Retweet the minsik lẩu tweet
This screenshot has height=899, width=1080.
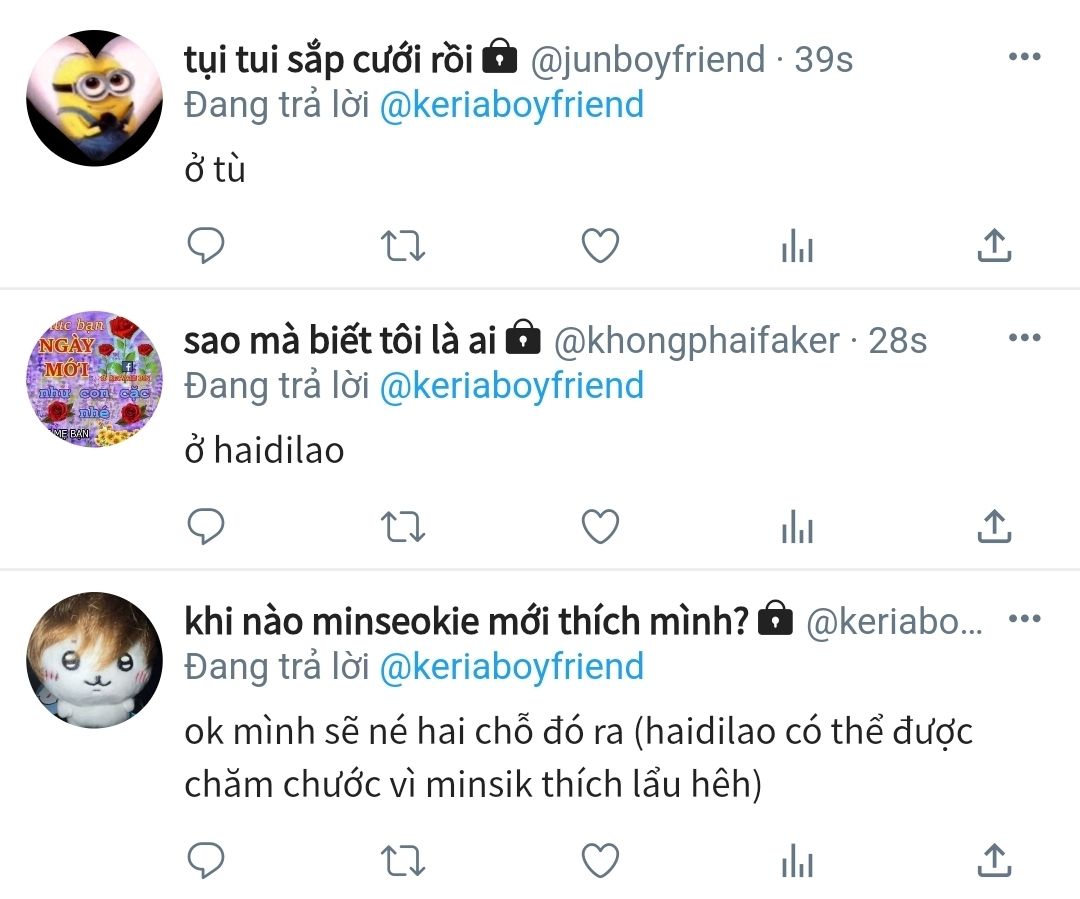click(x=403, y=860)
